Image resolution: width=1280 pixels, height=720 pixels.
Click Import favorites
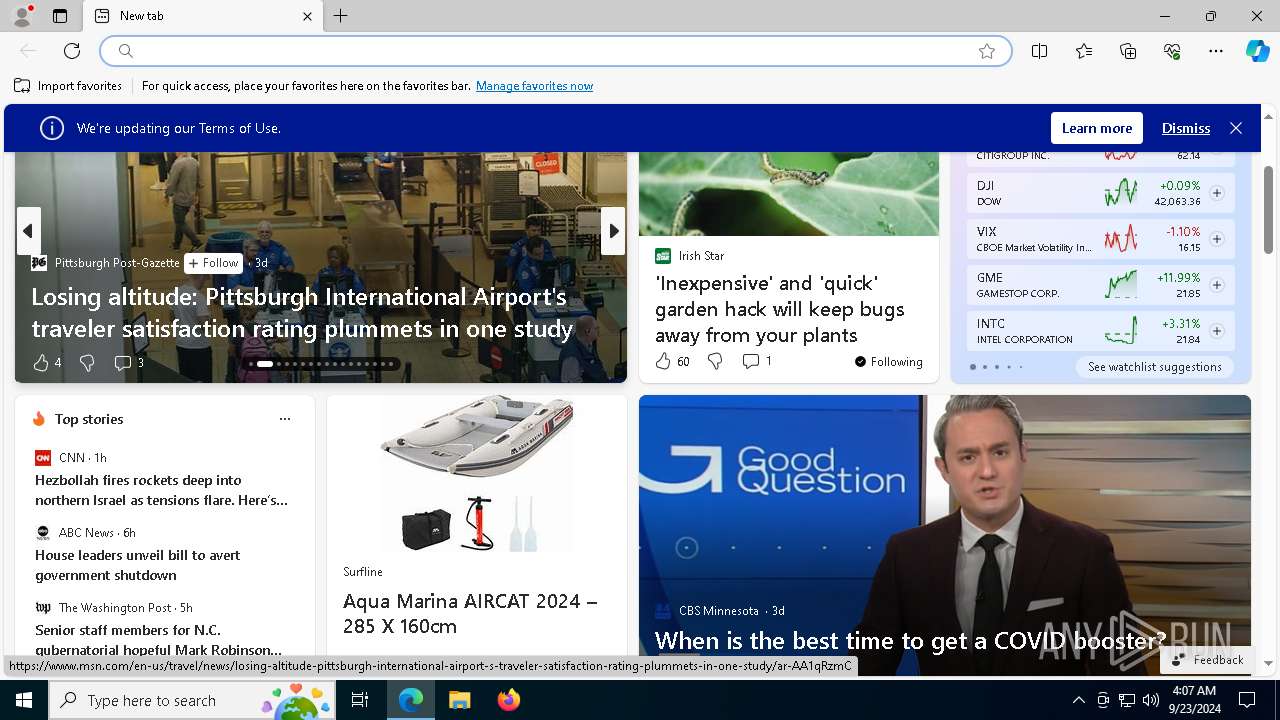tap(68, 86)
